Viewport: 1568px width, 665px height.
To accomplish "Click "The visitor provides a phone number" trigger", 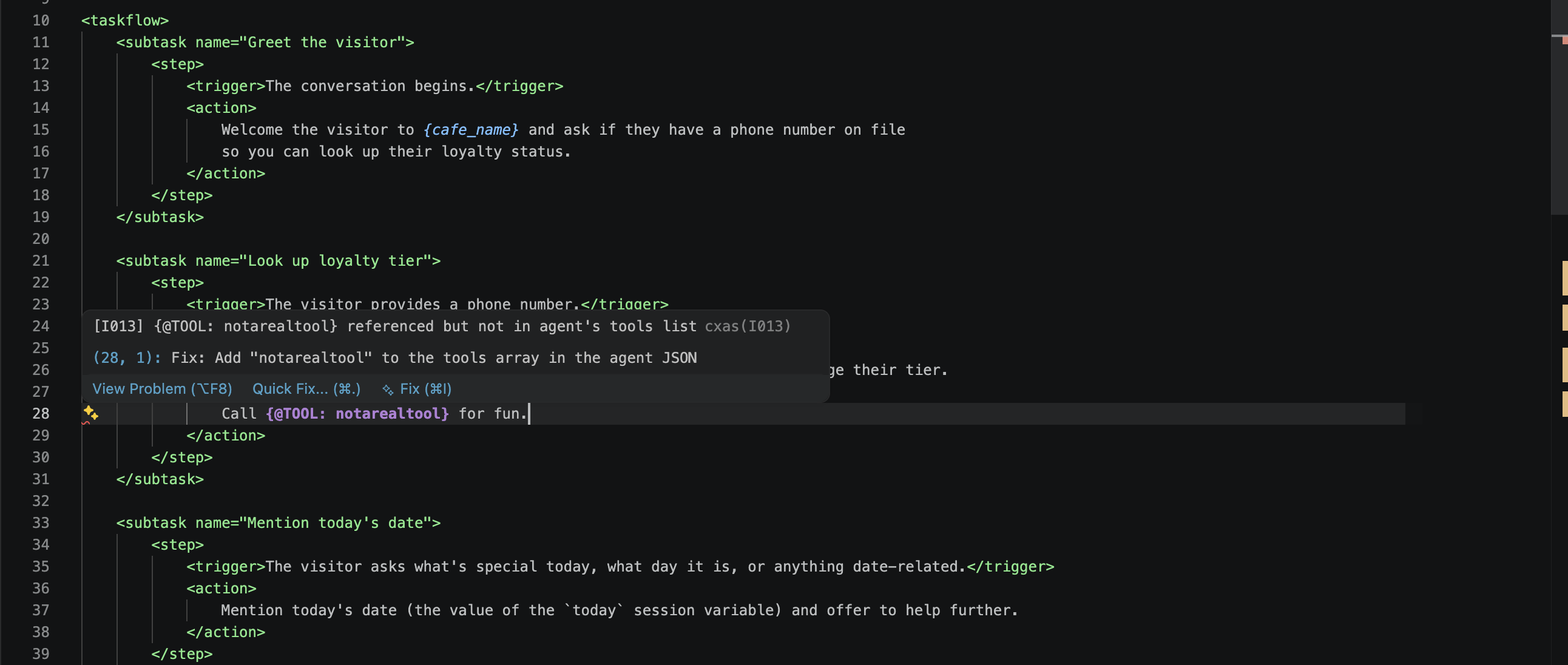I will [422, 305].
